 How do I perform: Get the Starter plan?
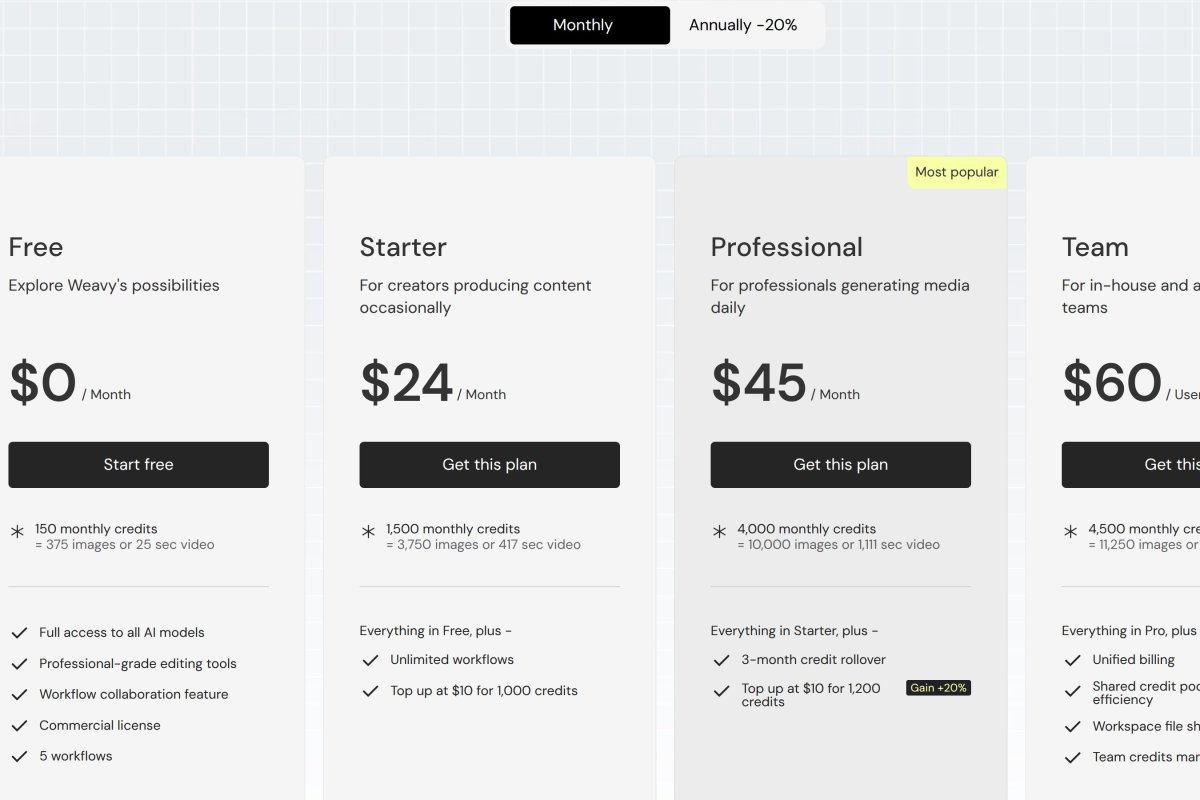point(489,465)
